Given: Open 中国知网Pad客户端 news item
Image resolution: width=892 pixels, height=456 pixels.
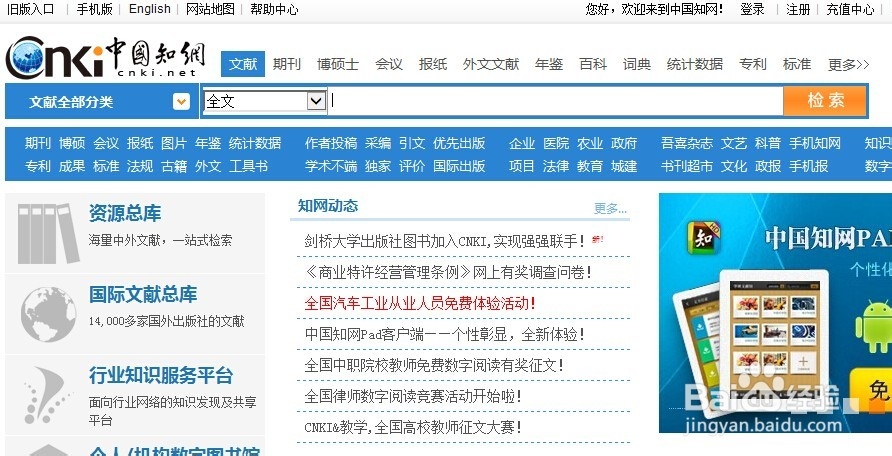Looking at the screenshot, I should point(445,334).
